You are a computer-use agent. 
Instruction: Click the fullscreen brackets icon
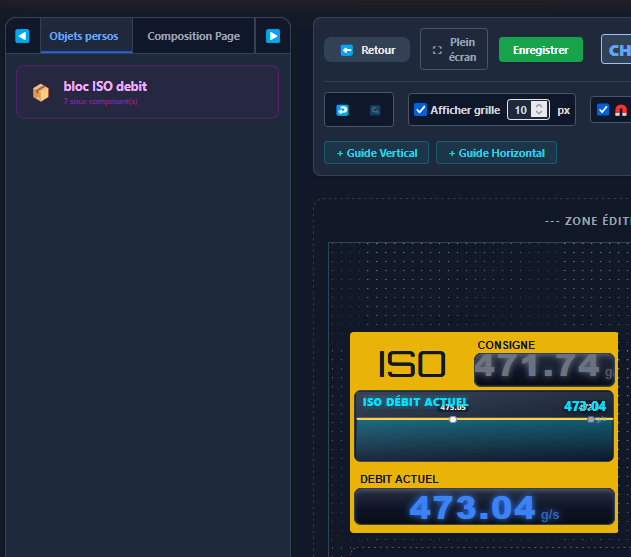tap(437, 50)
